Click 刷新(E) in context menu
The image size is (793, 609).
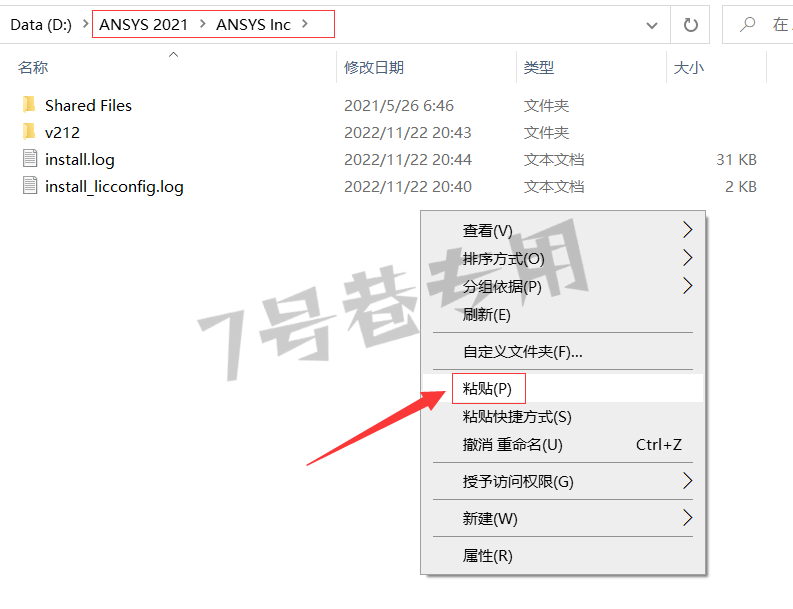(x=563, y=315)
